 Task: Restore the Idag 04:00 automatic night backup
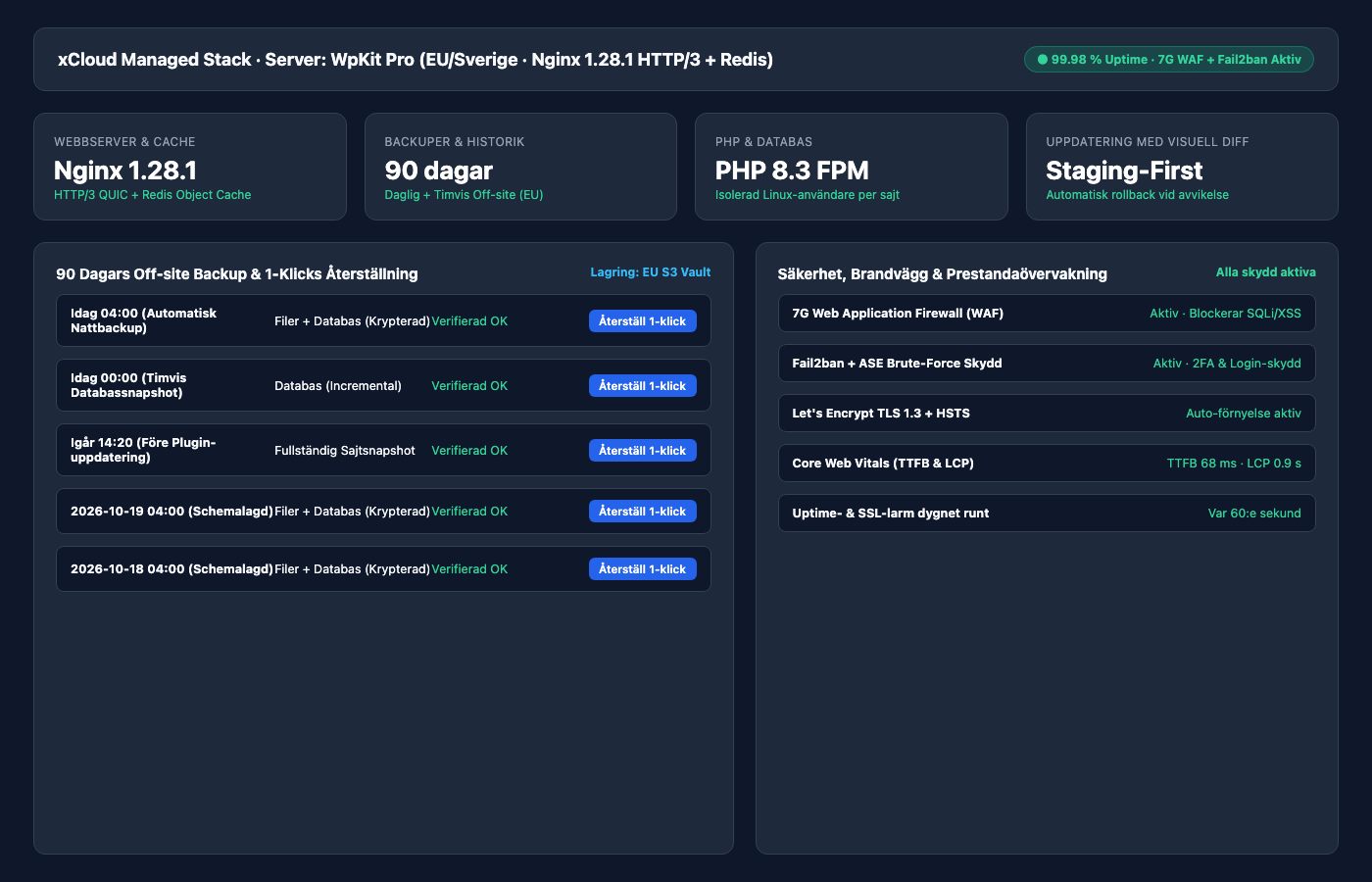click(643, 321)
